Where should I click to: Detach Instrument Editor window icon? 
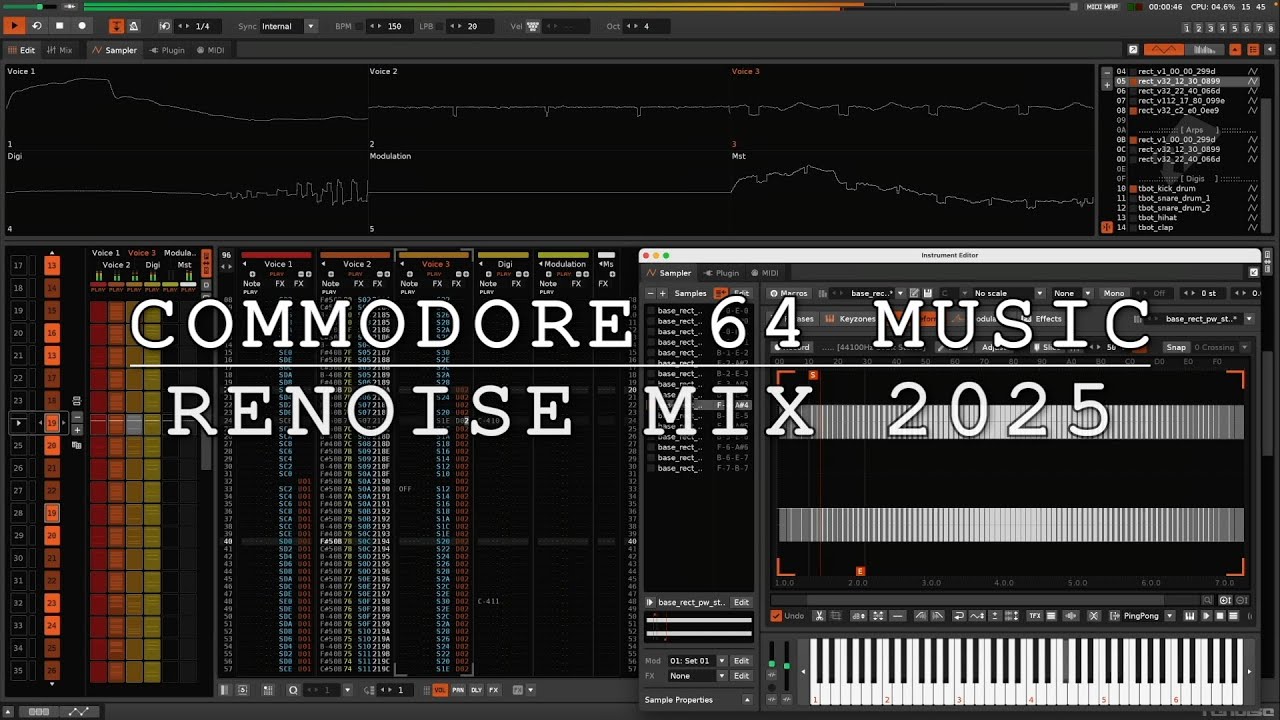pyautogui.click(x=1254, y=272)
